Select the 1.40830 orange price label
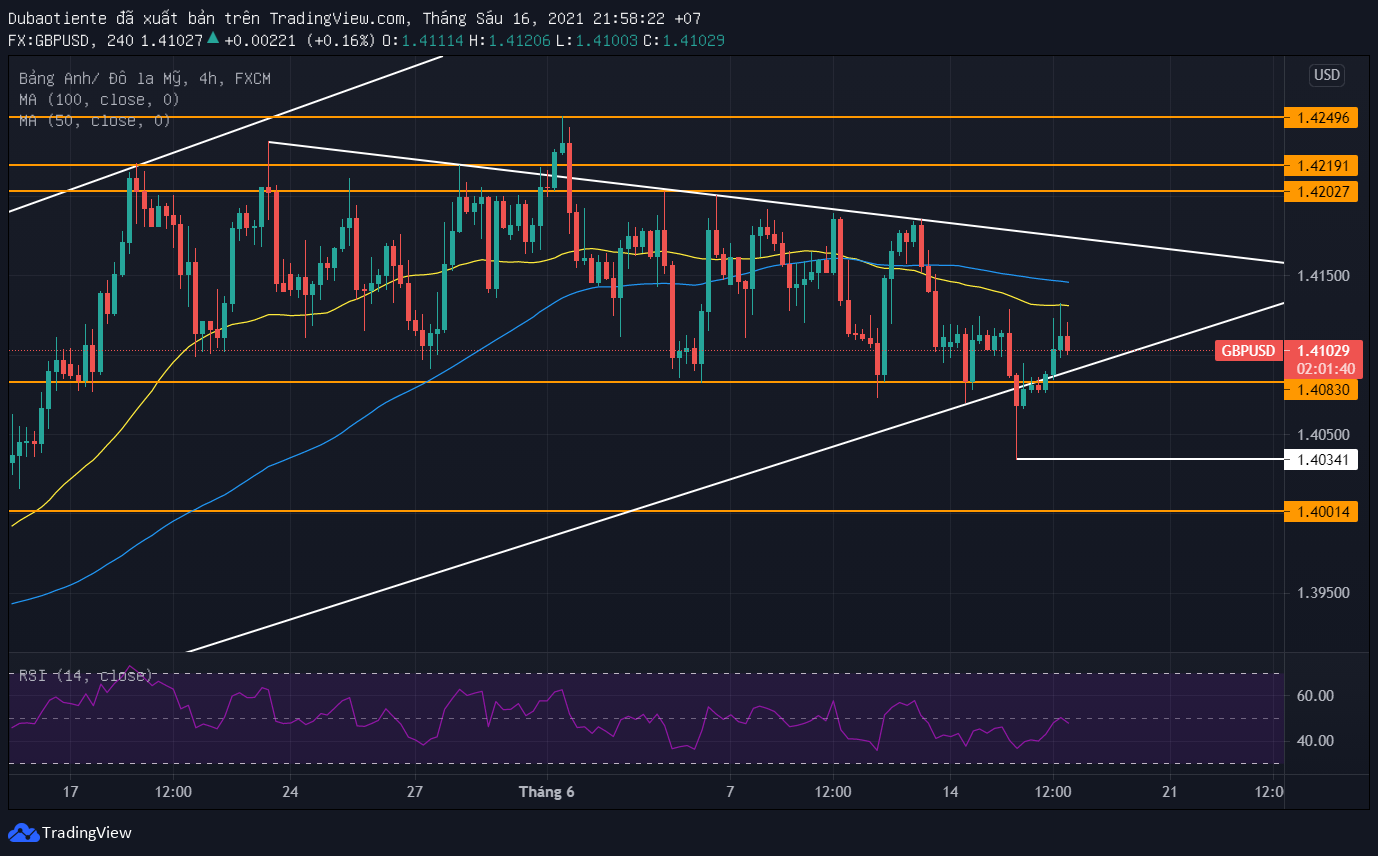1378x856 pixels. point(1321,391)
